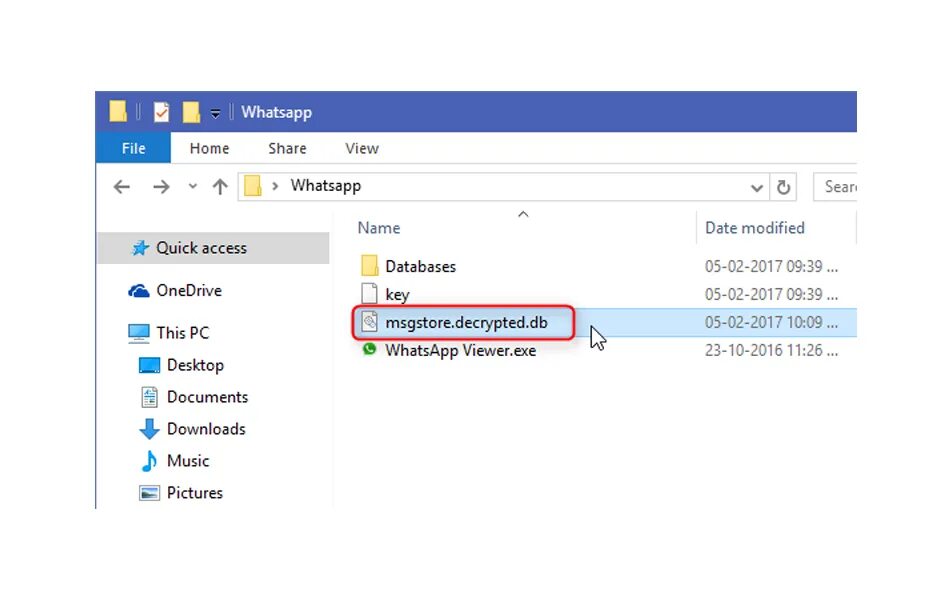Select This PC in the navigation pane
The image size is (952, 600).
[182, 333]
